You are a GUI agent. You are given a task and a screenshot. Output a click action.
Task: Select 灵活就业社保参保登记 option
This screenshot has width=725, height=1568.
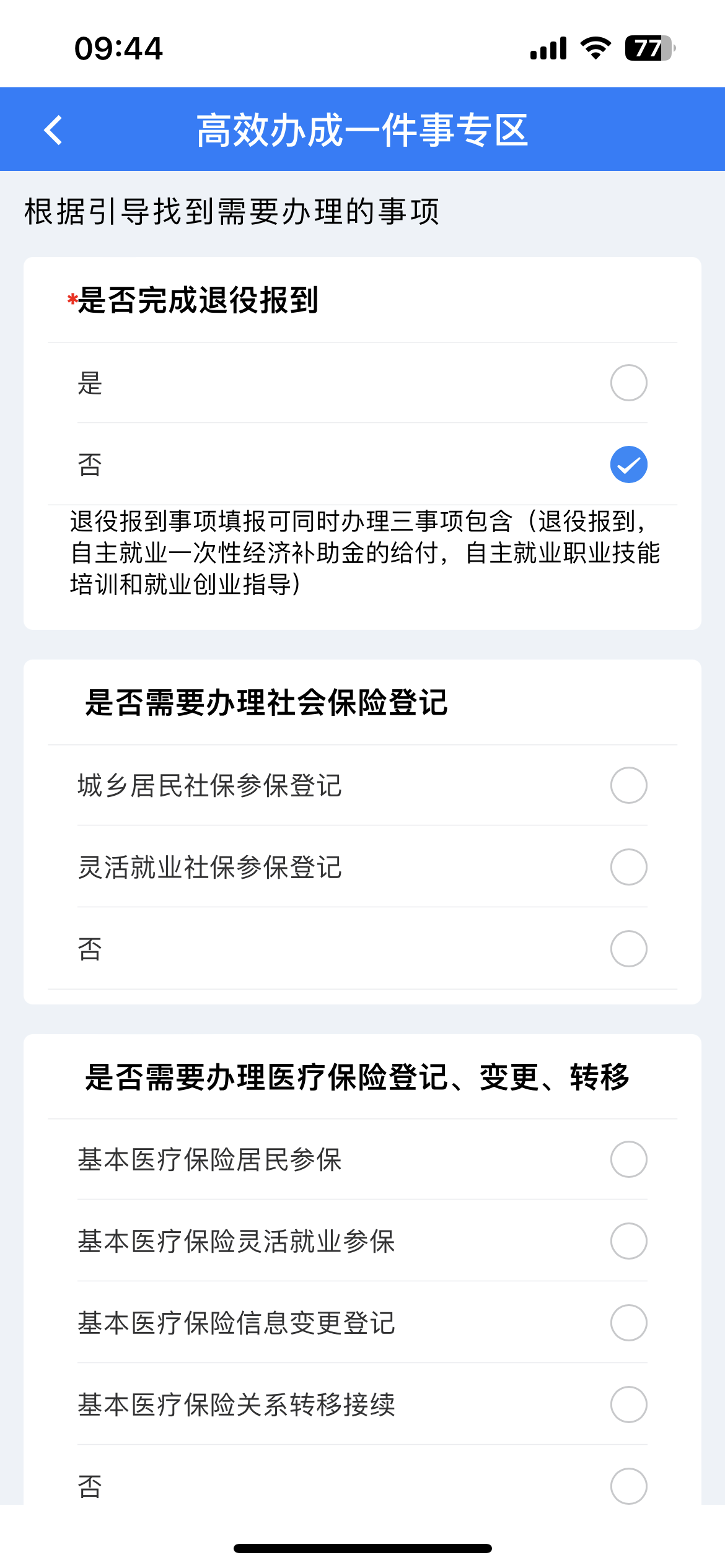point(628,867)
